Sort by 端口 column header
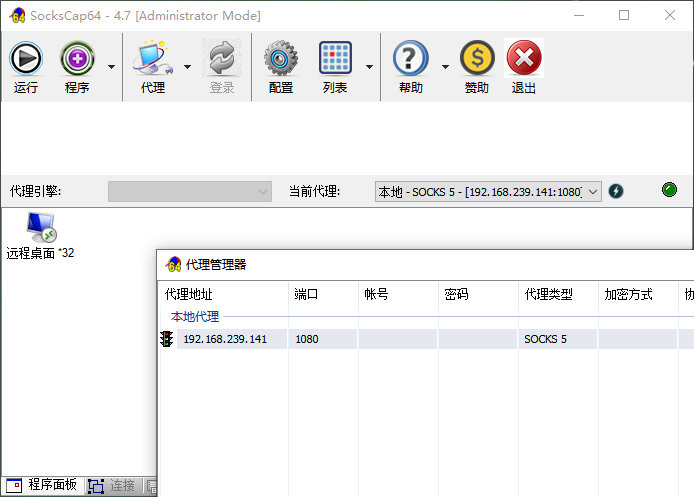Screen dimensions: 694x497 323,294
